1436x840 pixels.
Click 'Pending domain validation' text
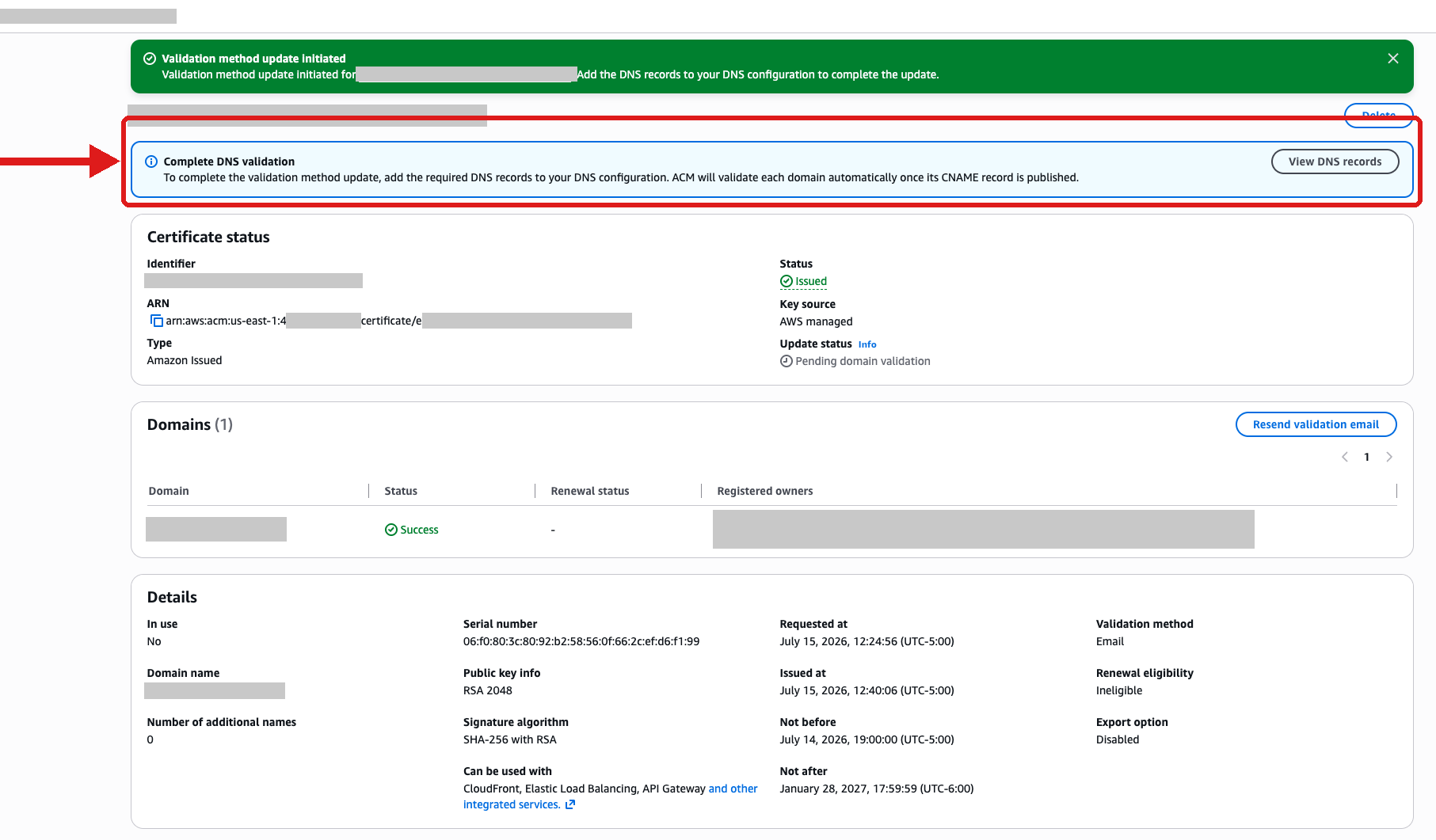point(863,361)
